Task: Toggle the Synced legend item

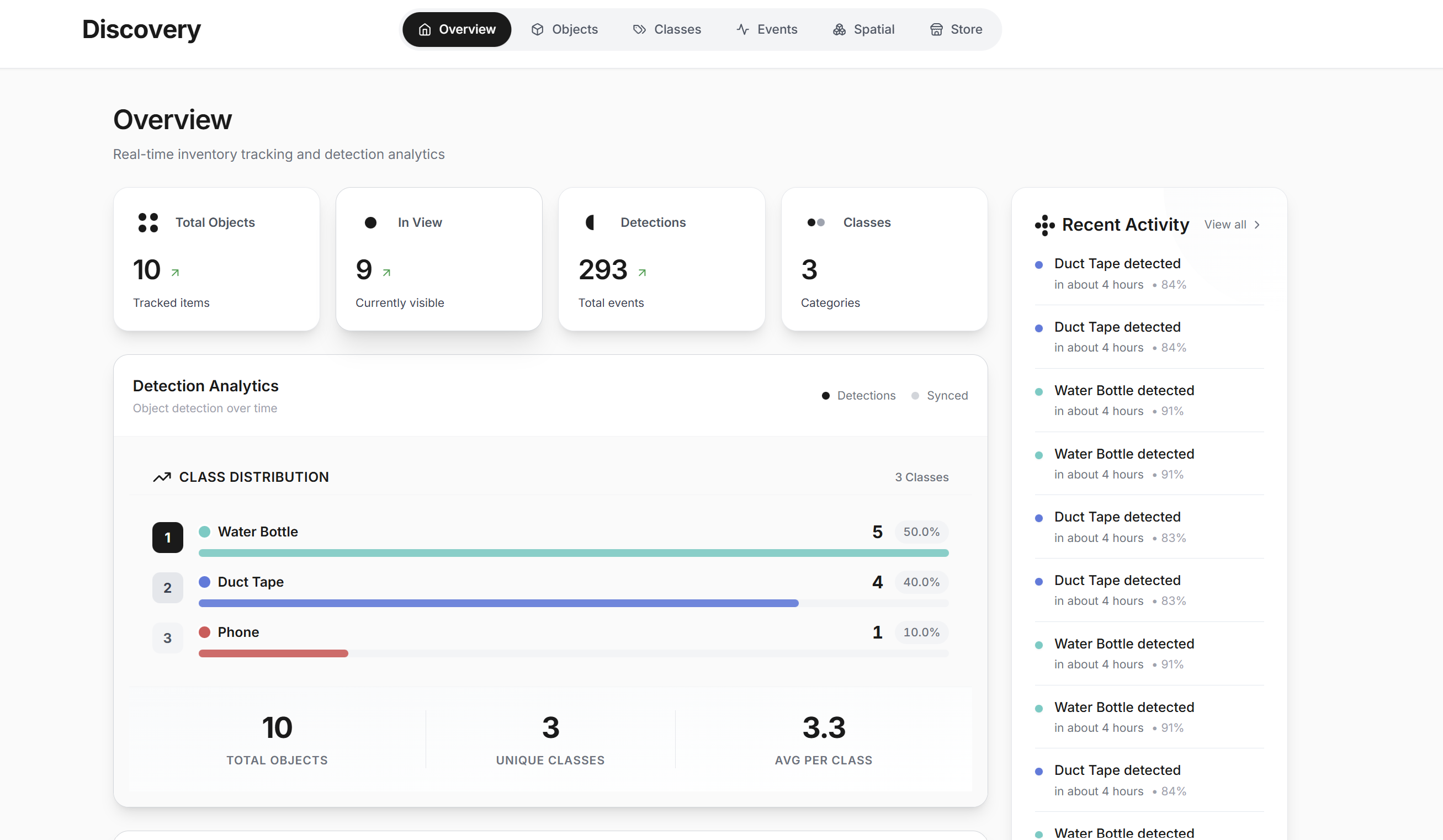Action: (x=939, y=395)
